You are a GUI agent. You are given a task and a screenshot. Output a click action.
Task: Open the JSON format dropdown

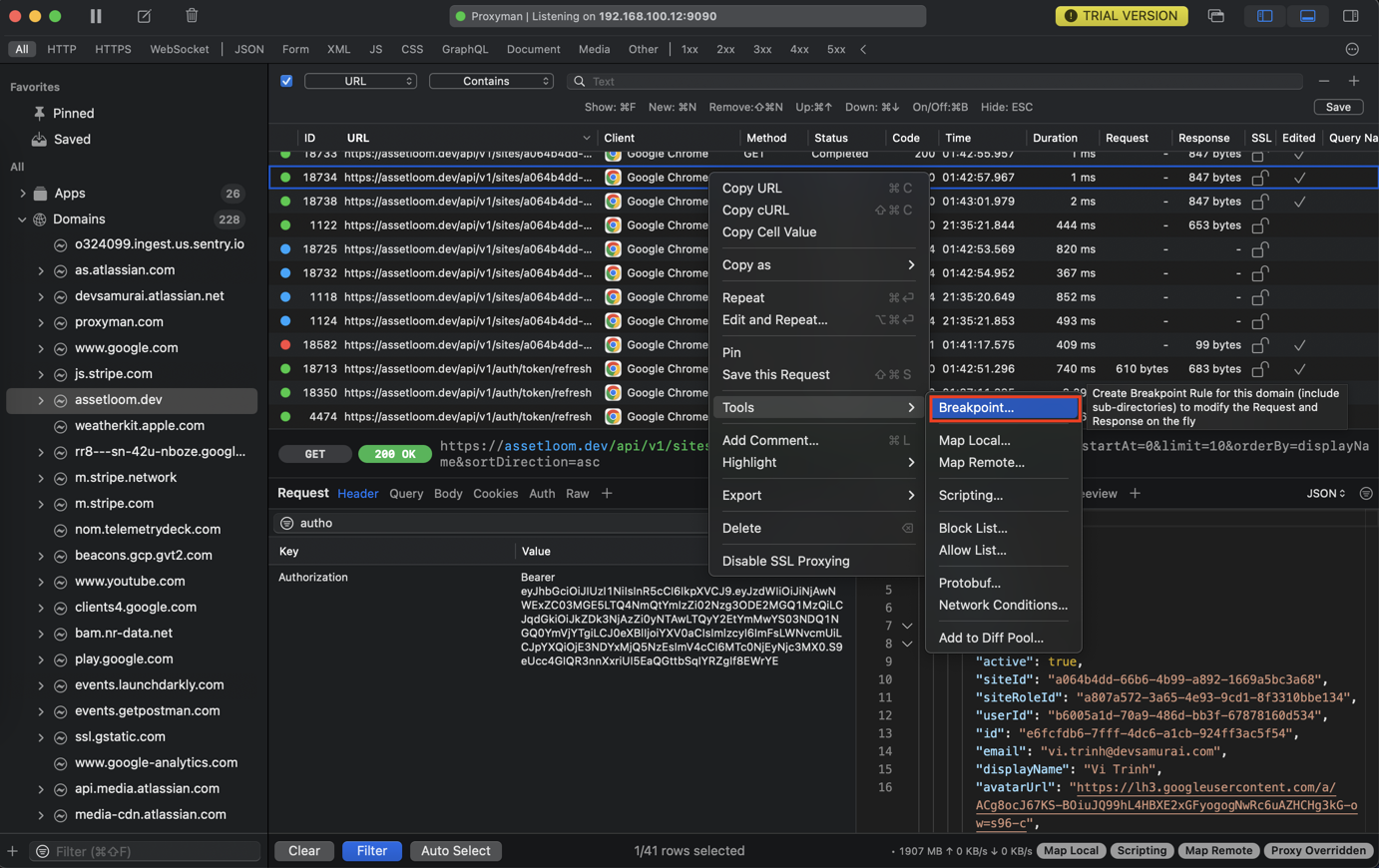(1325, 494)
